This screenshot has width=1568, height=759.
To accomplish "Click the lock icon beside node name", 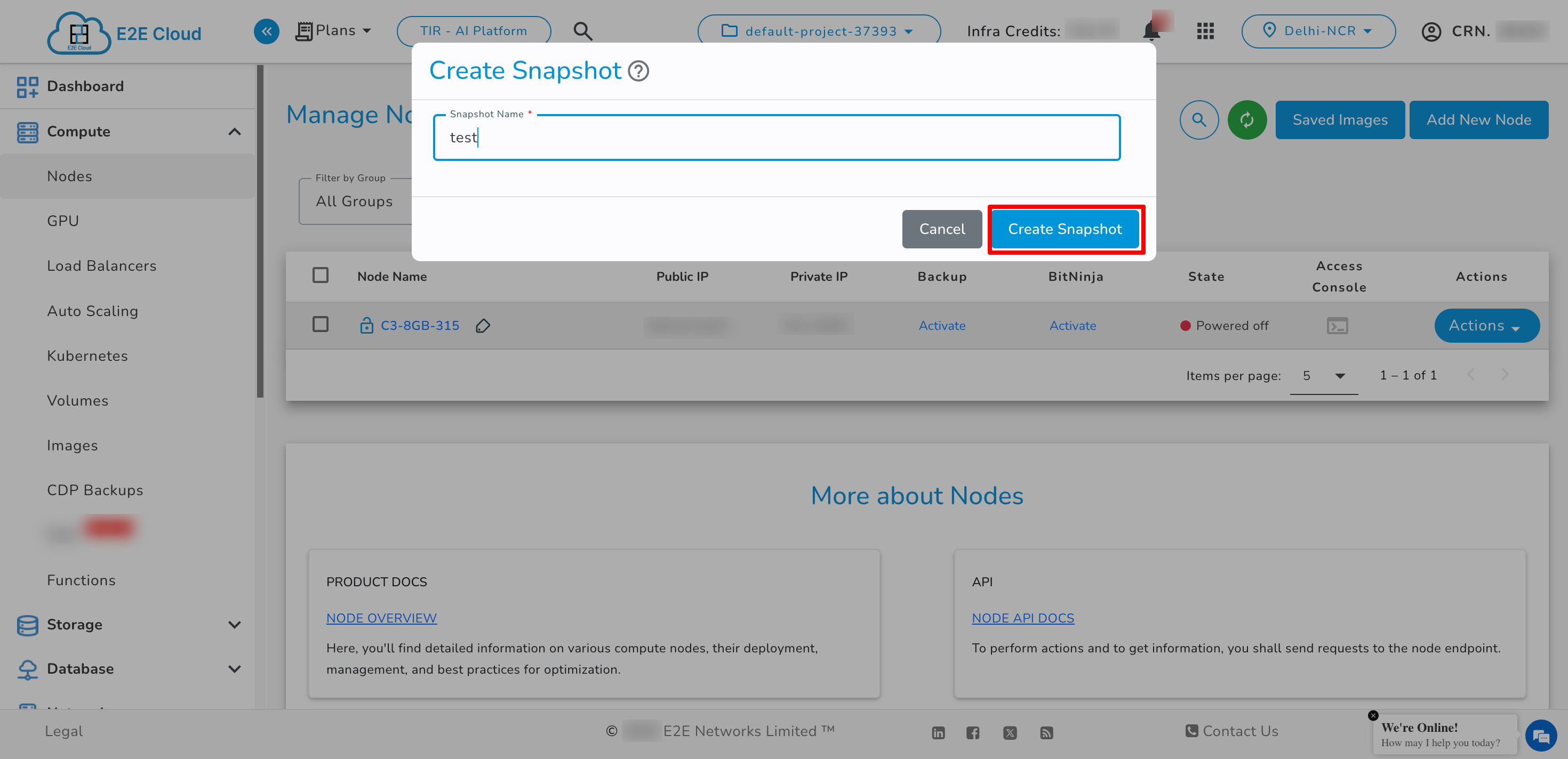I will [366, 326].
